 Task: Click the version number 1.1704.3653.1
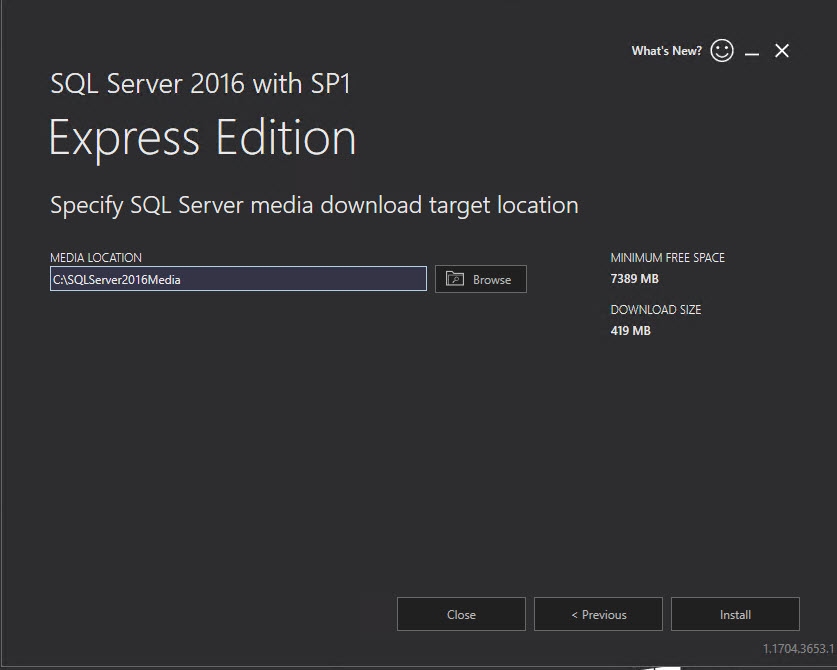pos(798,649)
